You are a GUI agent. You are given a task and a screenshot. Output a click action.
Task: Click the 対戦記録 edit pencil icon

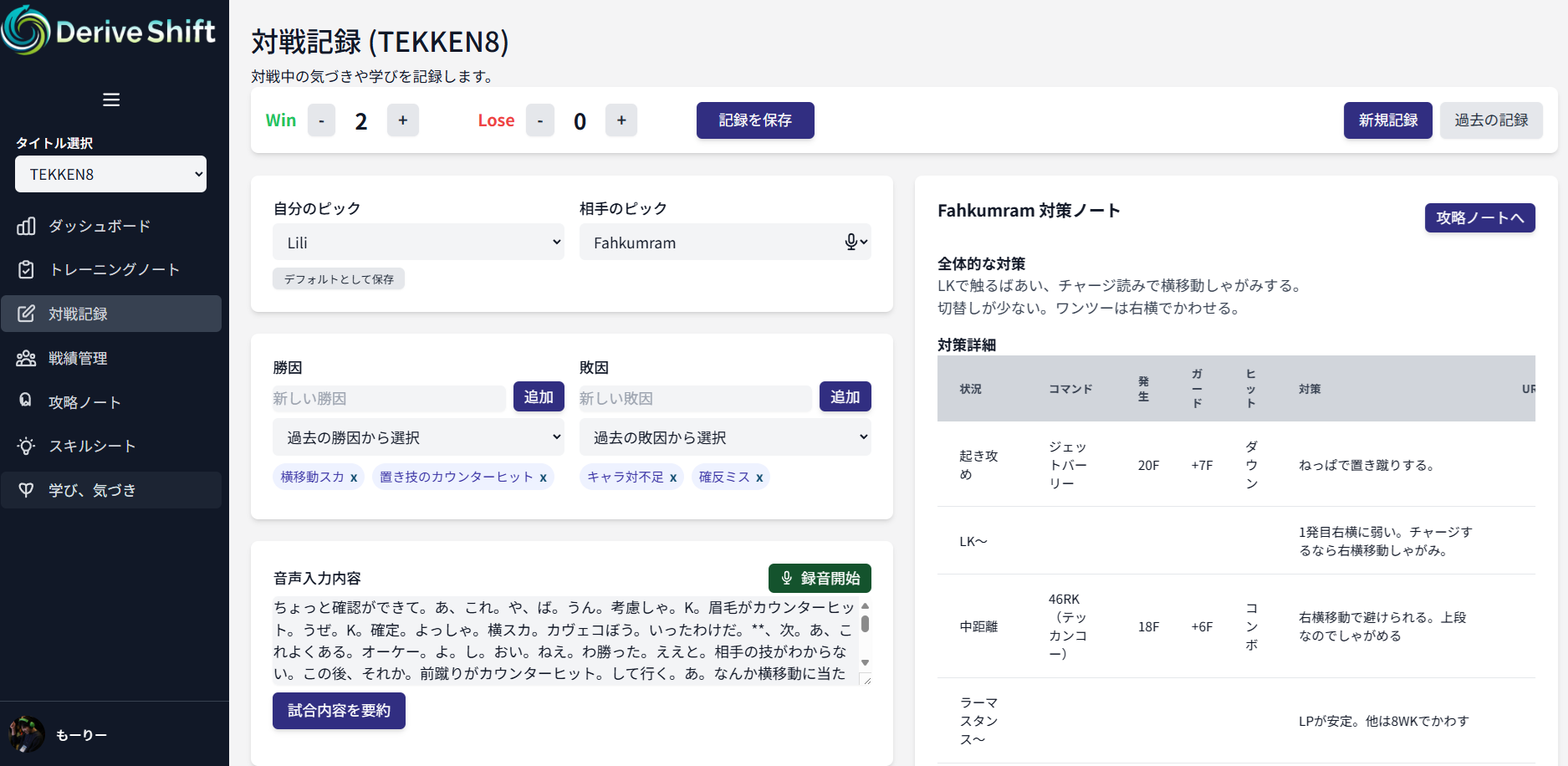(x=26, y=314)
